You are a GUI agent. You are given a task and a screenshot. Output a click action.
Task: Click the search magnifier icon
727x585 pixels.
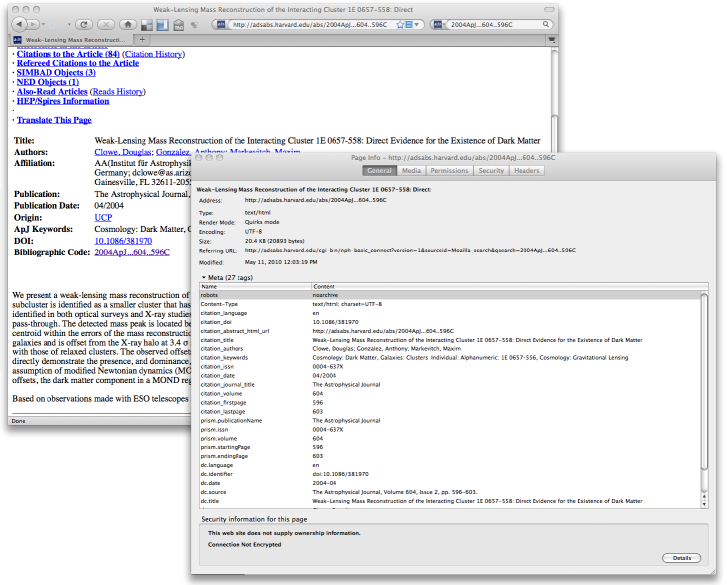tap(544, 22)
